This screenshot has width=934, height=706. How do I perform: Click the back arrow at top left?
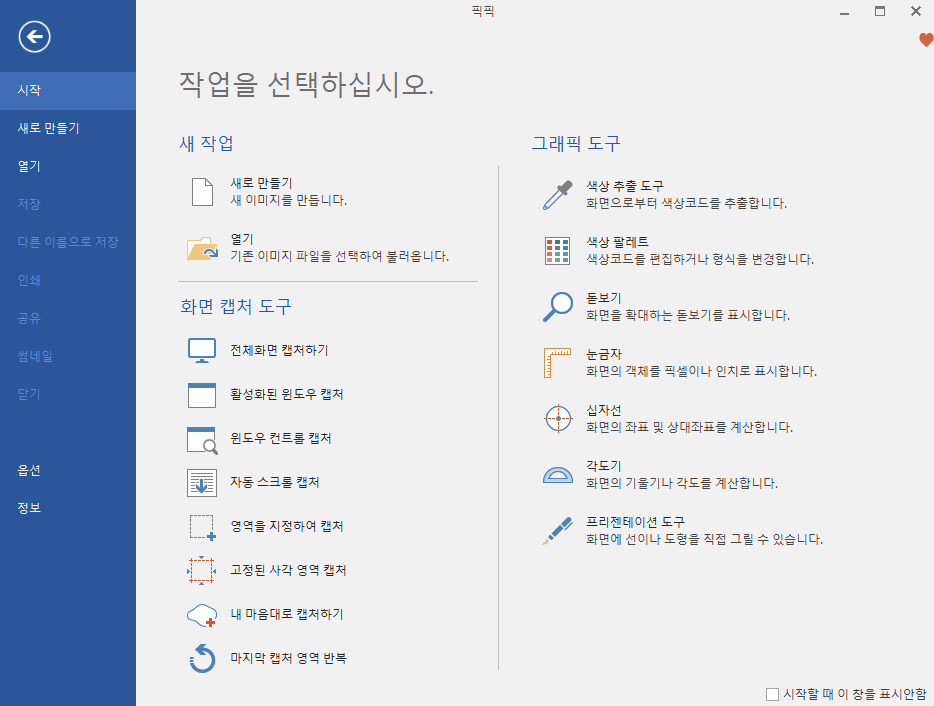pos(35,37)
